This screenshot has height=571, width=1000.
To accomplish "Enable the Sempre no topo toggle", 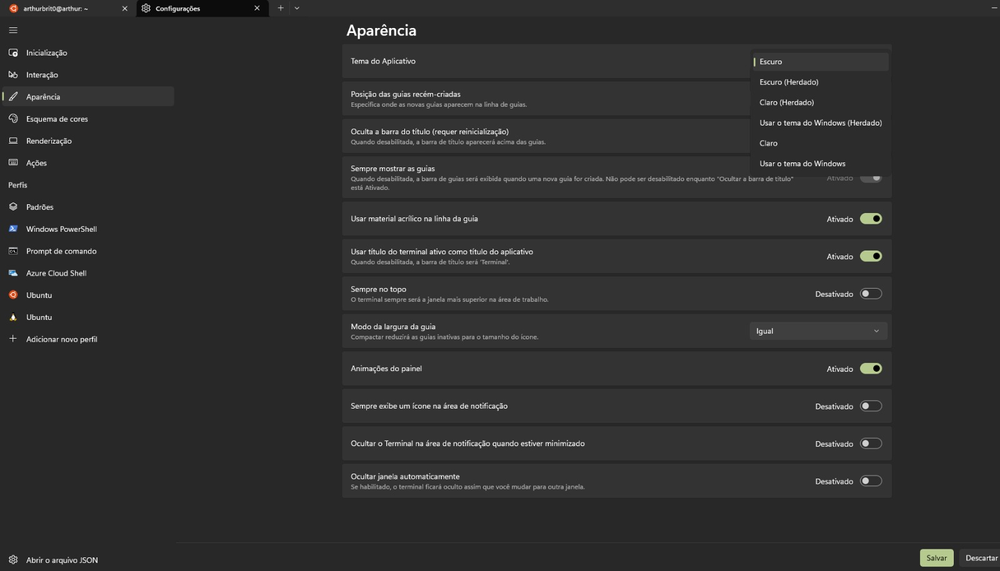I will coord(870,294).
